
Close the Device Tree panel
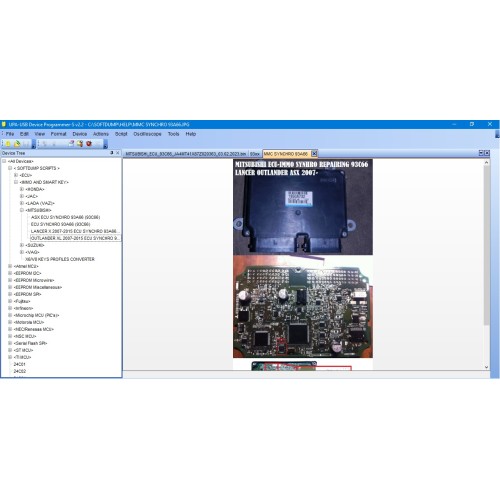point(118,153)
